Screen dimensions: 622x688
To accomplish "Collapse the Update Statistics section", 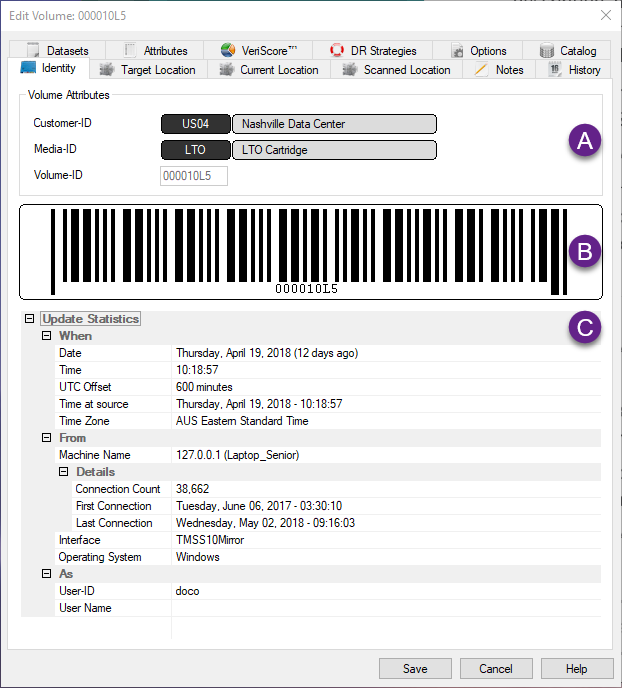I will click(29, 319).
